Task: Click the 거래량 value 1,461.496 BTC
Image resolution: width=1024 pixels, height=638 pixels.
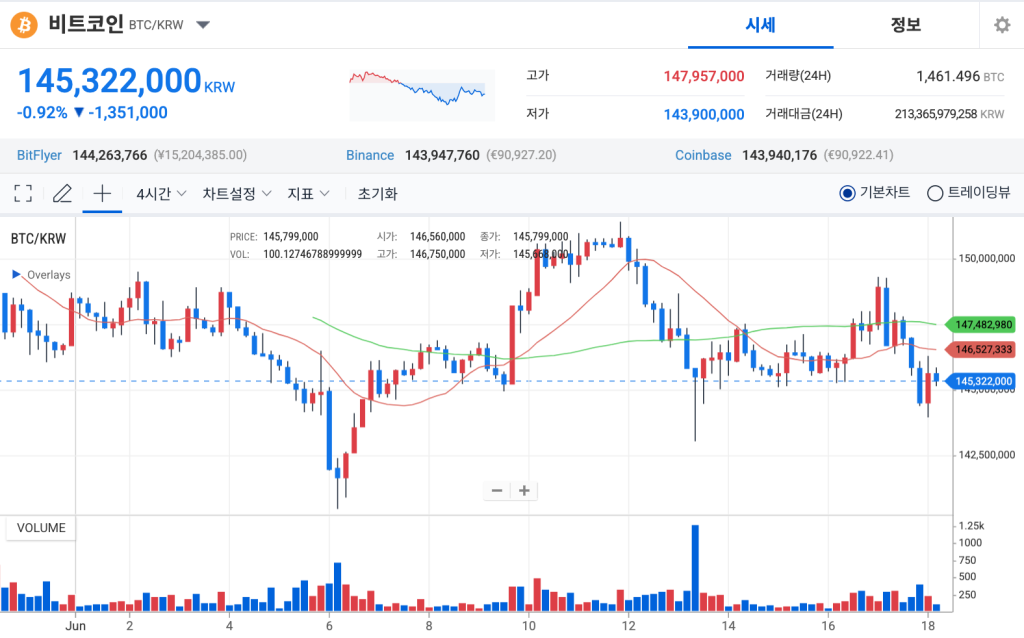Action: pos(960,76)
